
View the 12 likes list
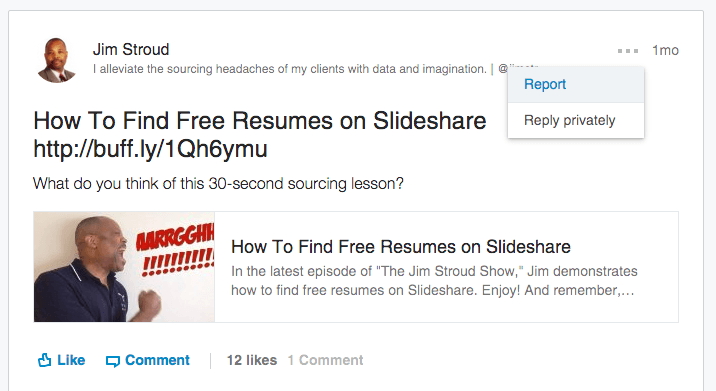point(252,360)
